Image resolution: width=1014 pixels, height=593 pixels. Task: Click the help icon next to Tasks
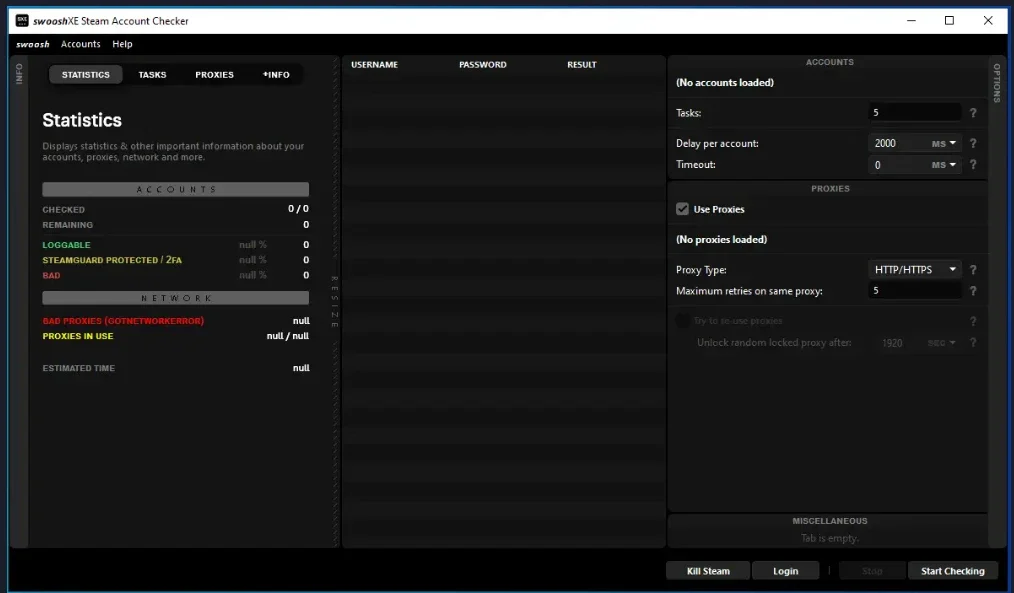pos(973,113)
